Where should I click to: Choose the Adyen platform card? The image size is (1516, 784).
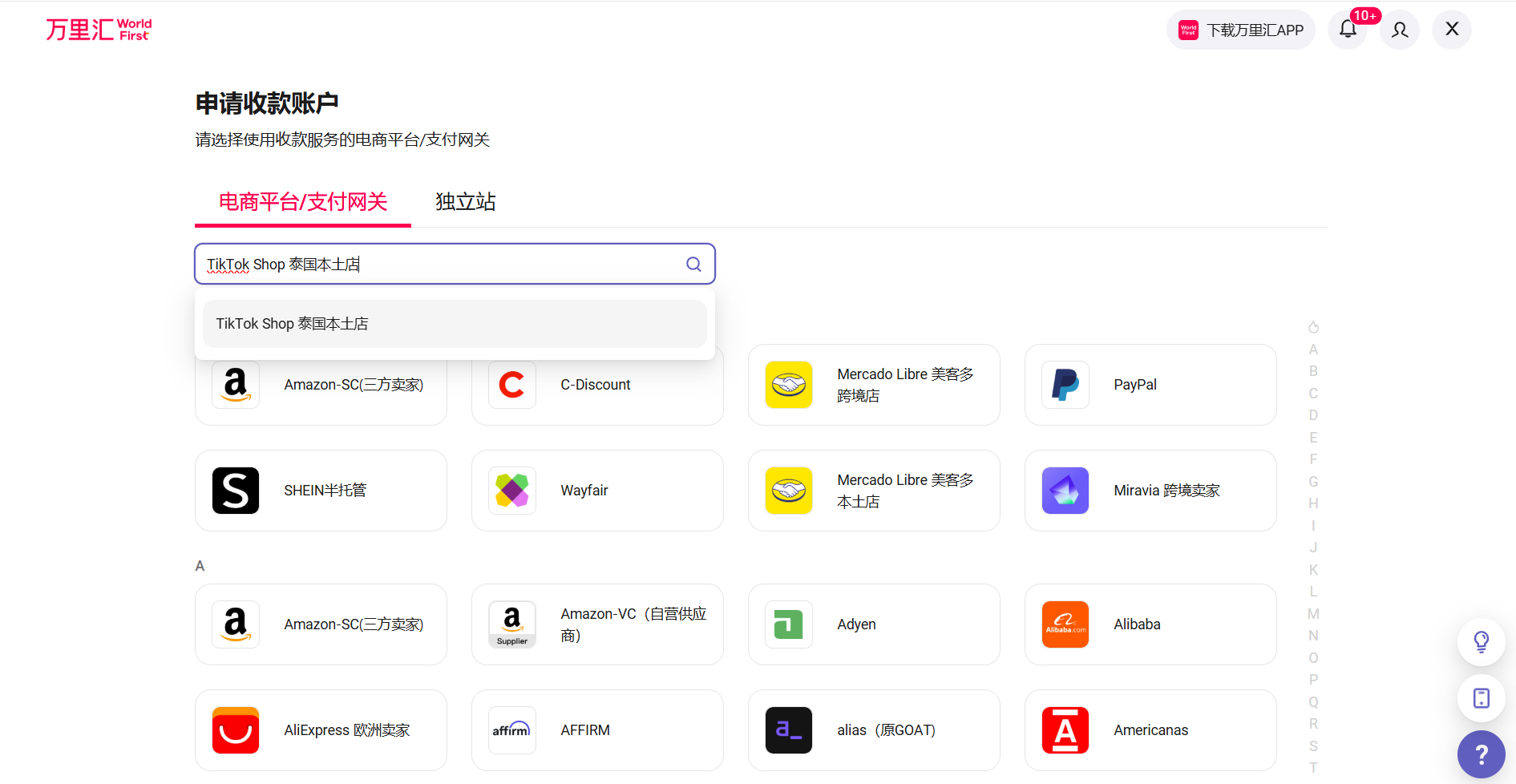[873, 624]
